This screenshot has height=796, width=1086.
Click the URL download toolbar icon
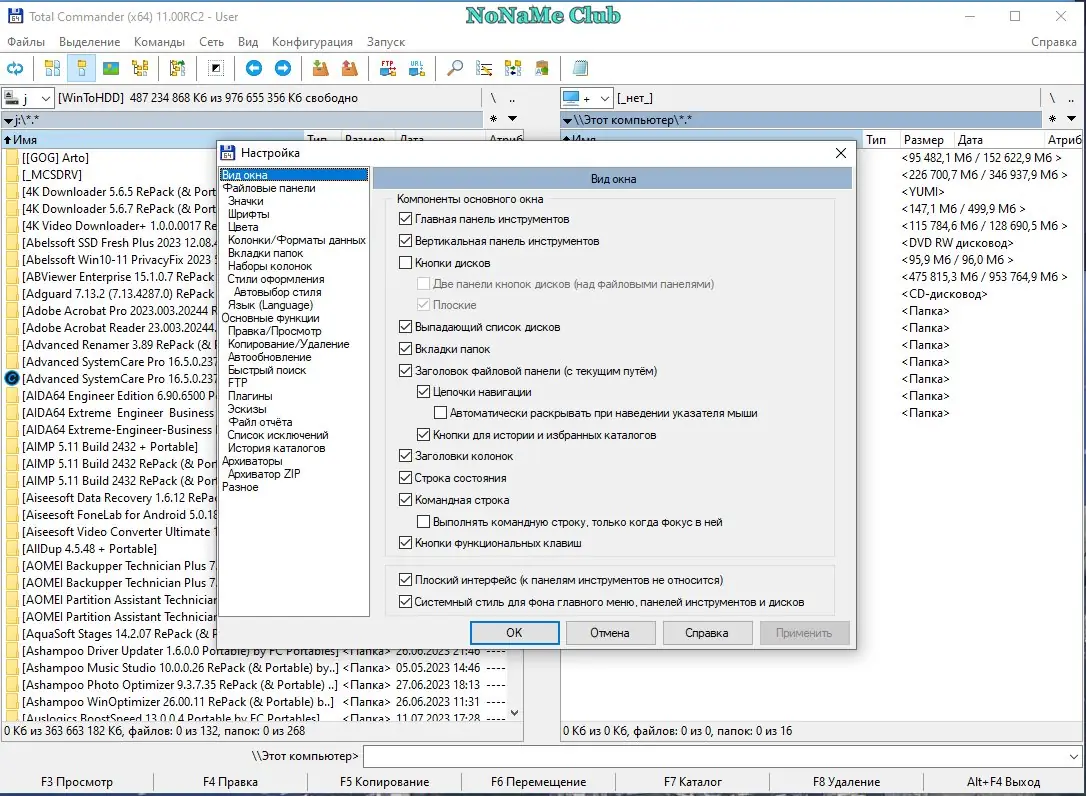click(x=416, y=68)
